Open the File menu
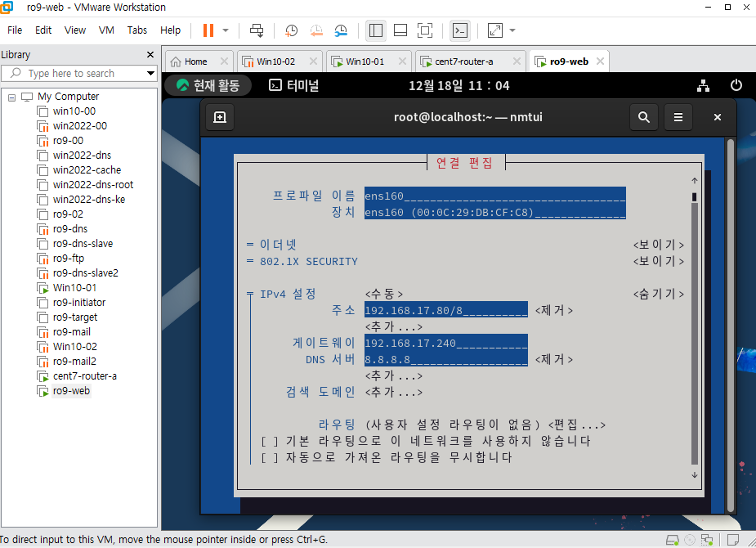The height and width of the screenshot is (548, 756). 14,30
